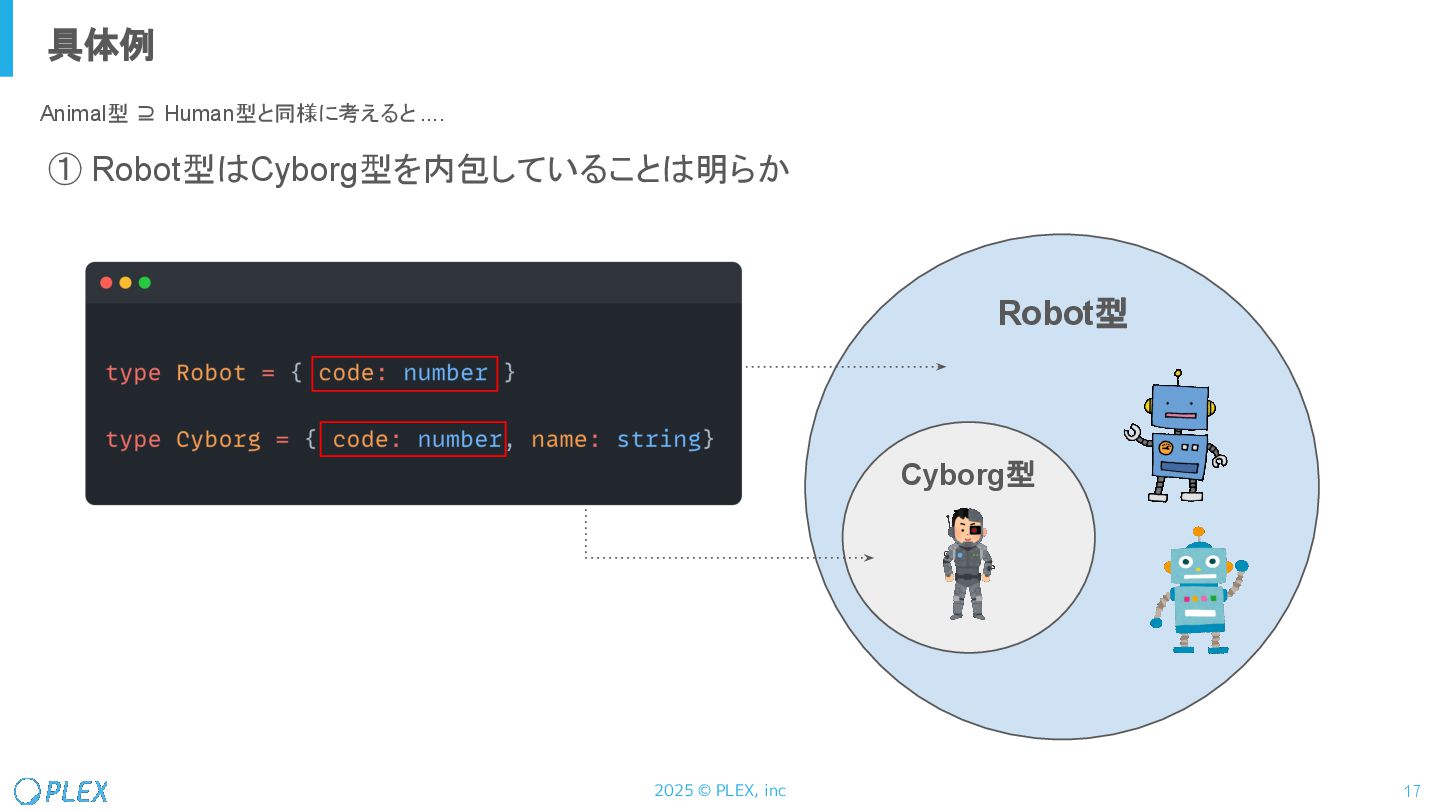Click the green dot in code window
The image size is (1440, 810).
[x=145, y=283]
